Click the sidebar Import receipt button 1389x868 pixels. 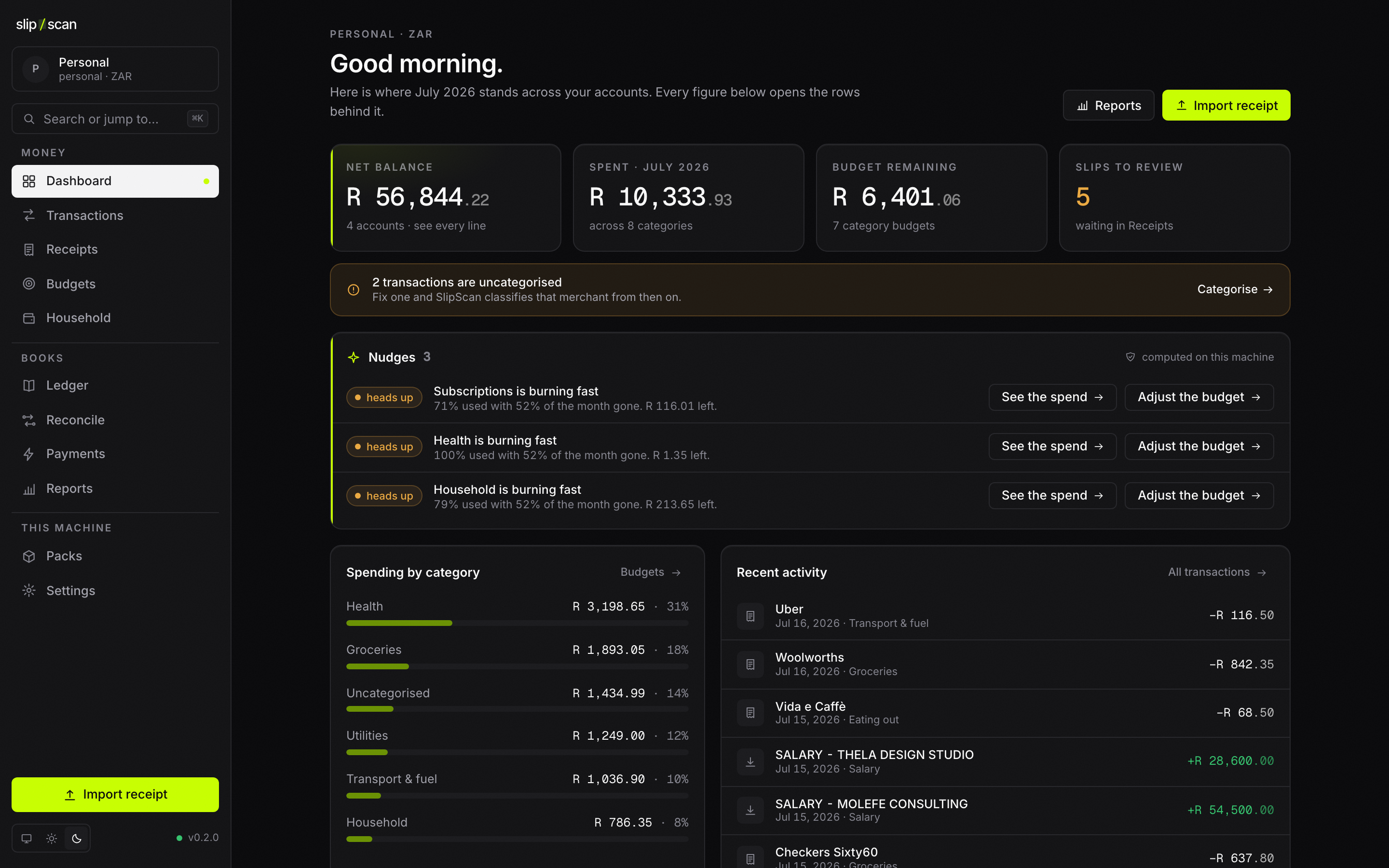coord(115,795)
